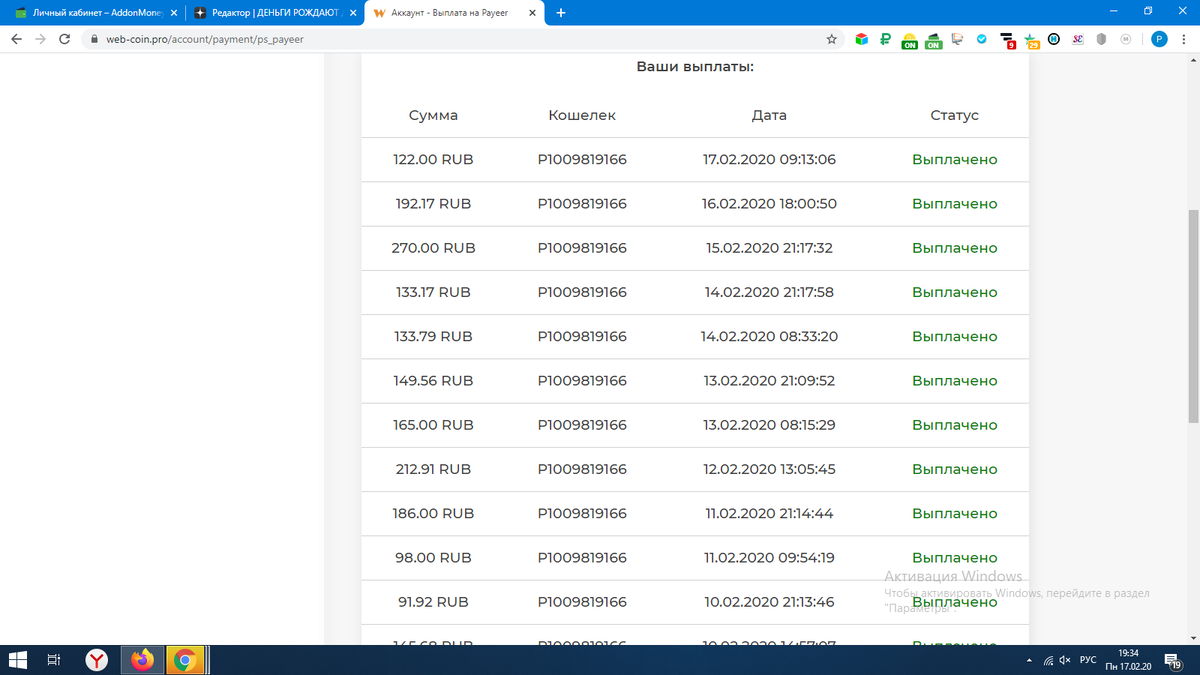Screen dimensions: 1200x675
Task: Open Task View on the taskbar
Action: click(x=54, y=660)
